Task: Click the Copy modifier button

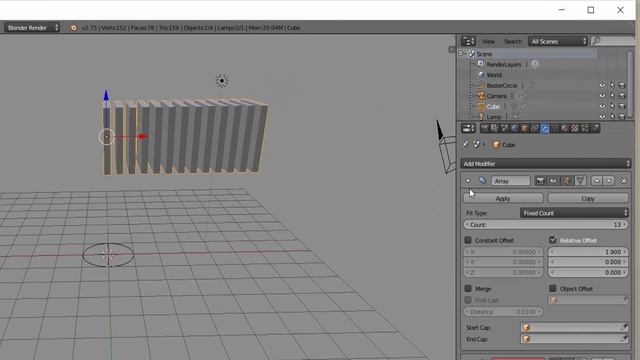Action: pos(588,198)
